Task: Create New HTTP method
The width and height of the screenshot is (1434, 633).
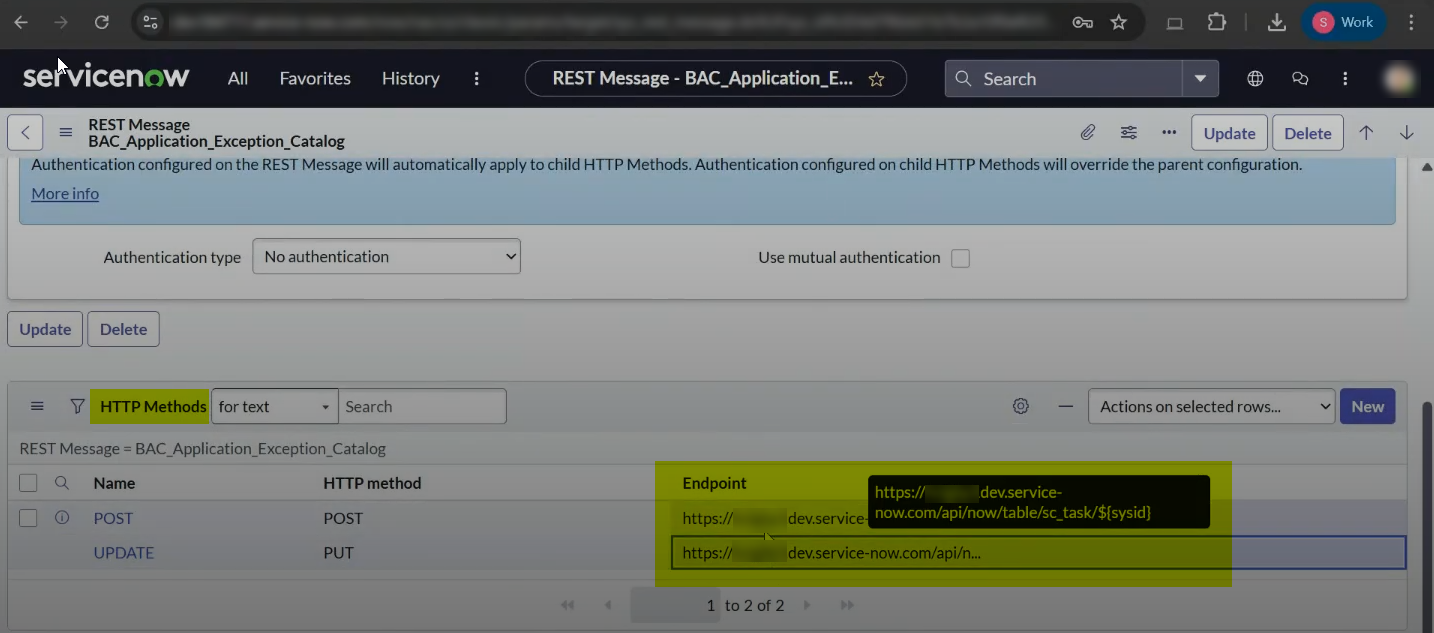Action: click(x=1367, y=406)
